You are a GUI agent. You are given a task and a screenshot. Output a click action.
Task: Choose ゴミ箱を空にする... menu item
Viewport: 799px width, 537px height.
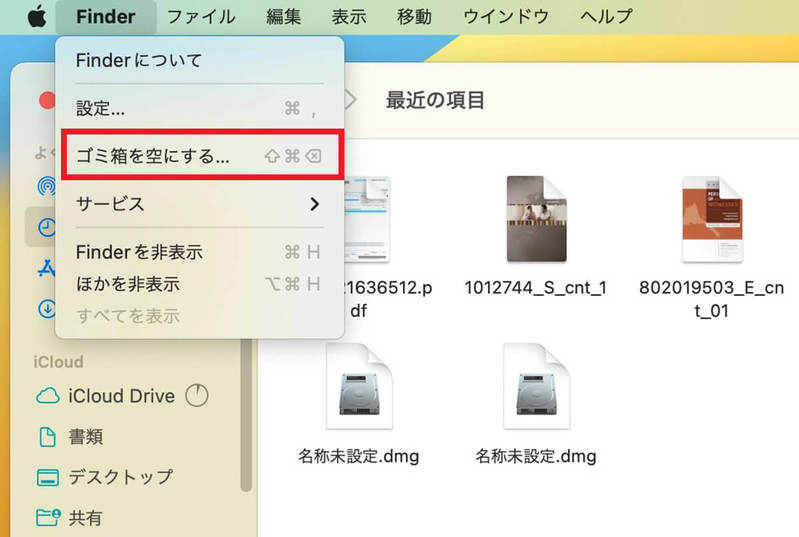[200, 156]
